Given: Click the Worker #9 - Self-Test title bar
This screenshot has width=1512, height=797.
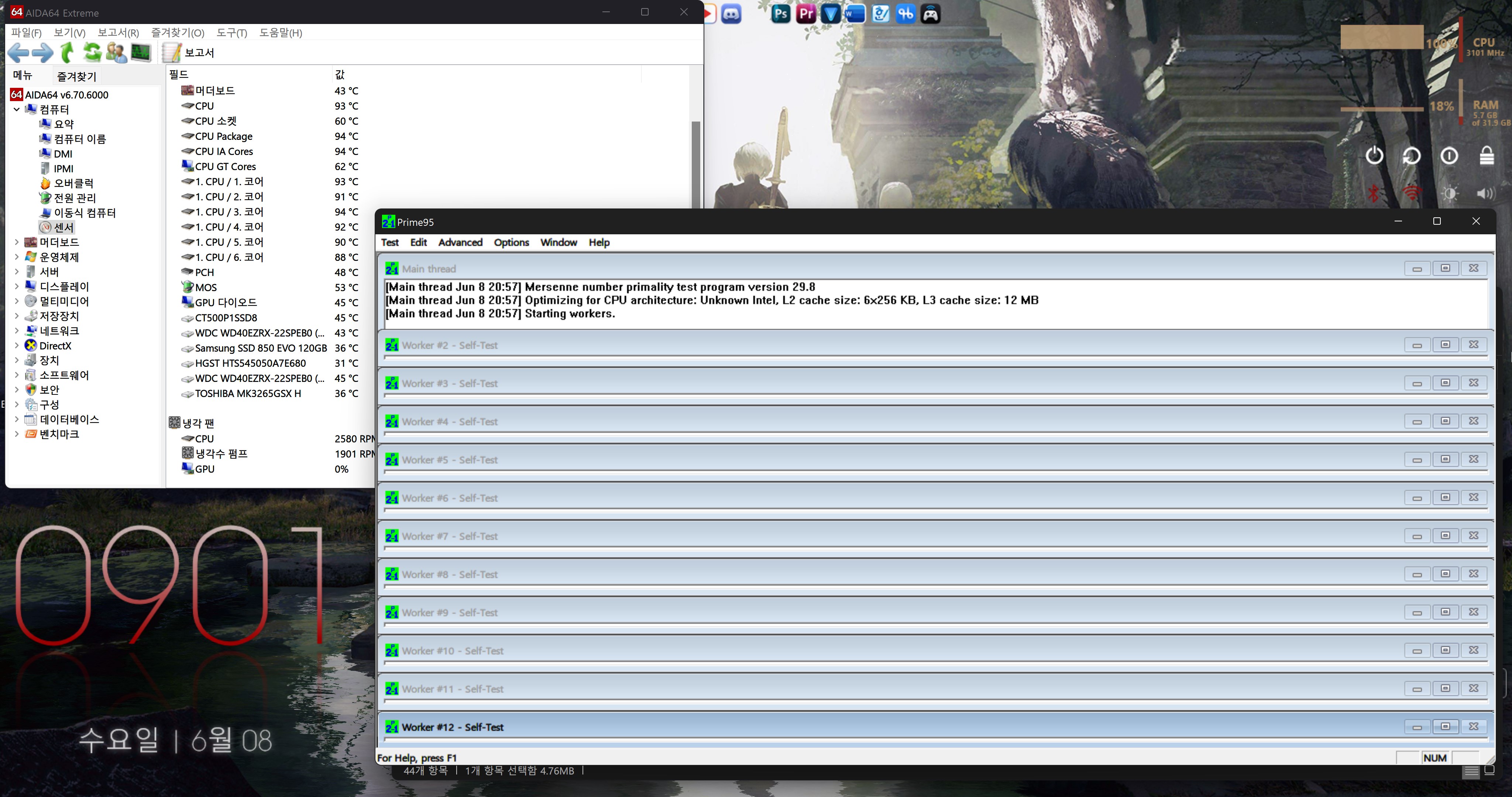Looking at the screenshot, I should [x=936, y=612].
